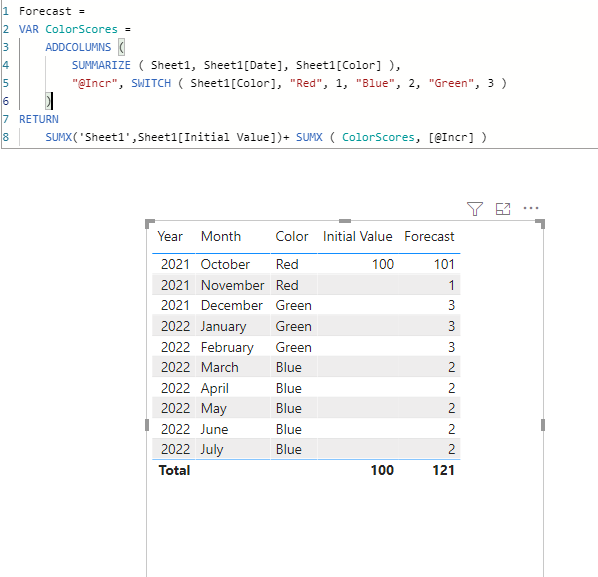Click the Blue color cell for March

(x=289, y=367)
